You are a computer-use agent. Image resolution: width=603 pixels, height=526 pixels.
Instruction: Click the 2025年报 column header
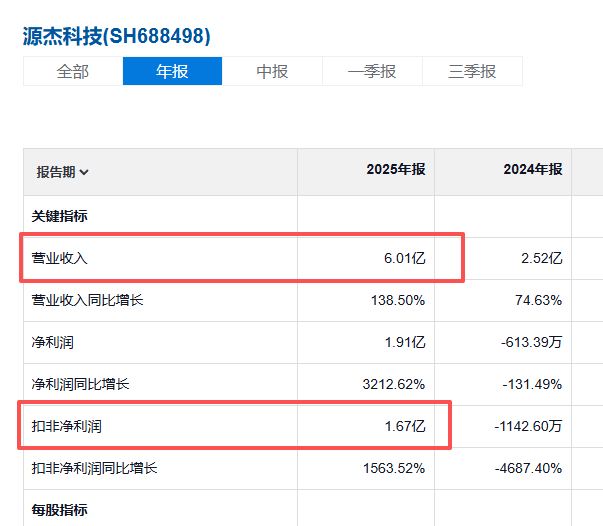pyautogui.click(x=396, y=169)
